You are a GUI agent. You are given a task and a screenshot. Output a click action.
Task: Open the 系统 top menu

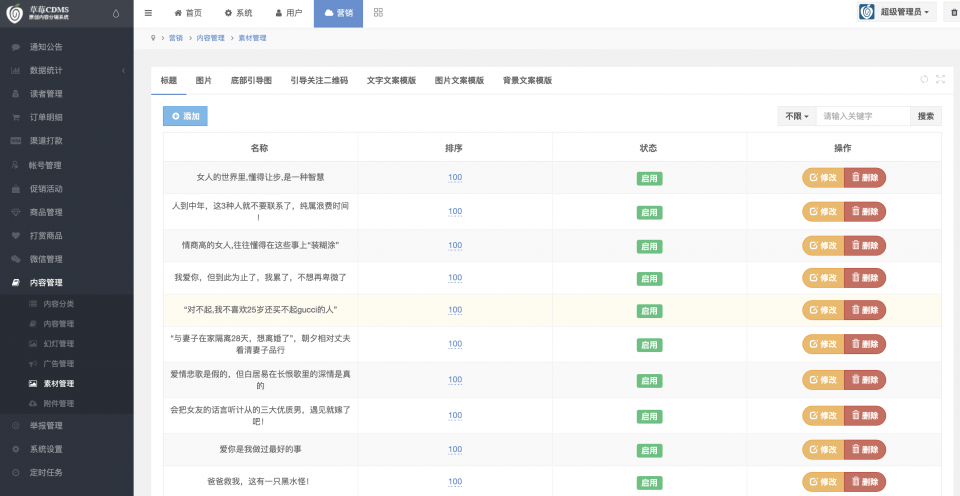pyautogui.click(x=238, y=13)
